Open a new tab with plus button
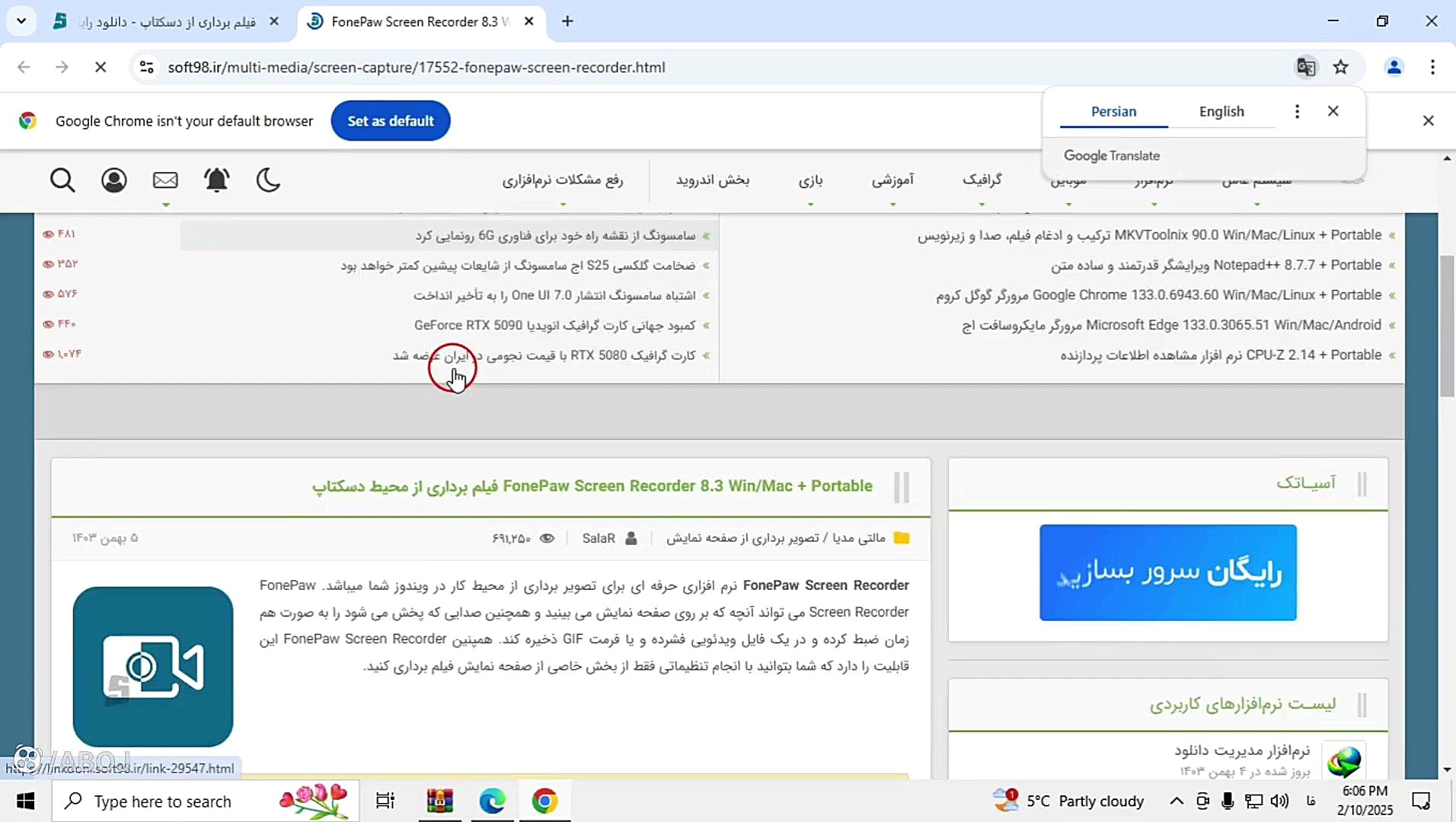Screen dimensions: 1456x822 [x=567, y=21]
